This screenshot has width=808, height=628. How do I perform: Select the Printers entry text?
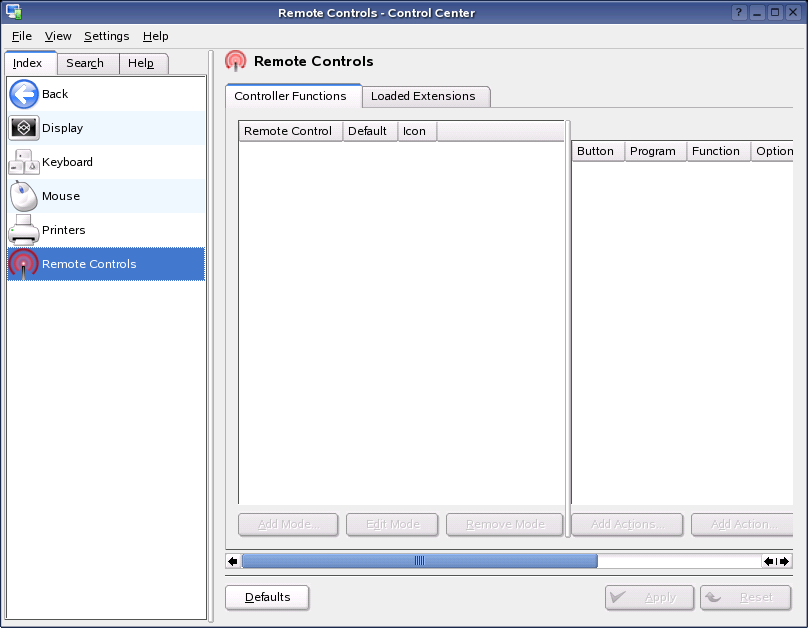click(x=63, y=230)
